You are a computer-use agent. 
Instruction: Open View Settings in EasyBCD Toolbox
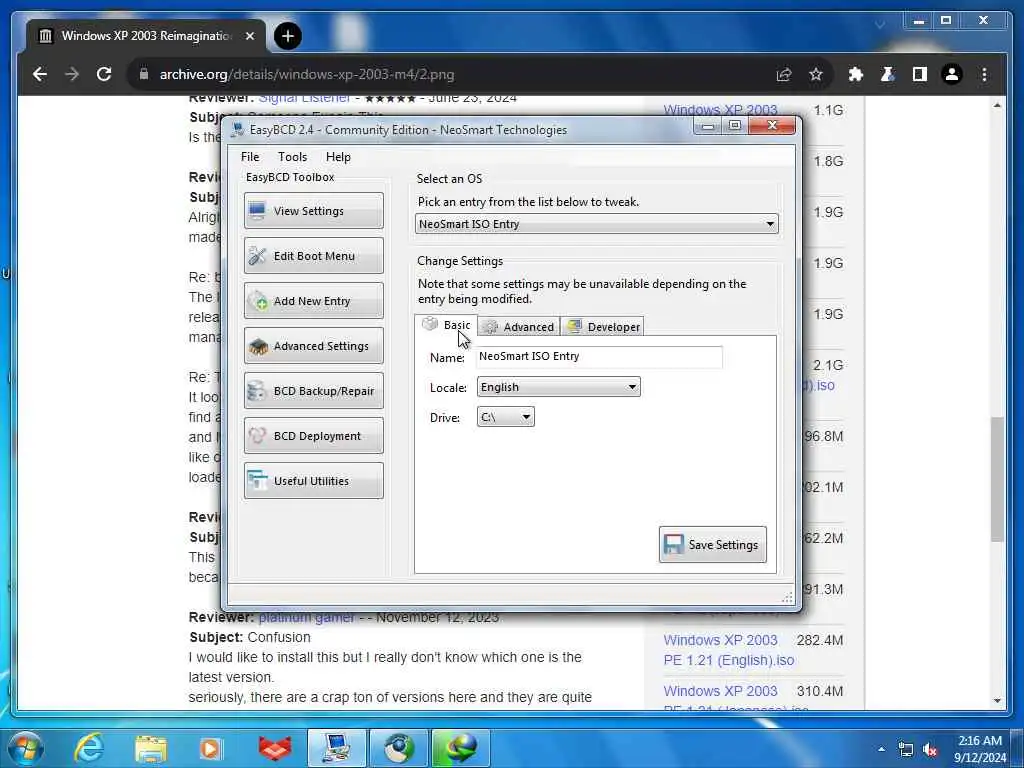tap(313, 210)
